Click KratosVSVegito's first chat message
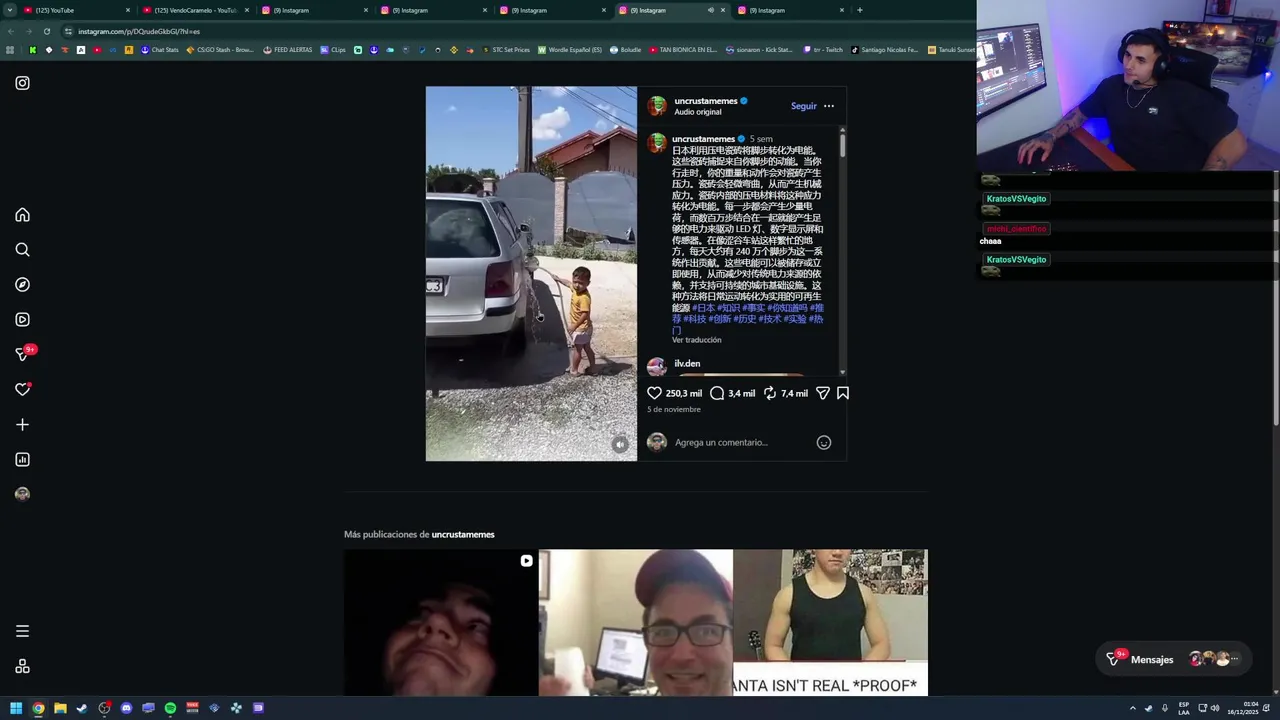This screenshot has height=720, width=1280. [x=1016, y=199]
